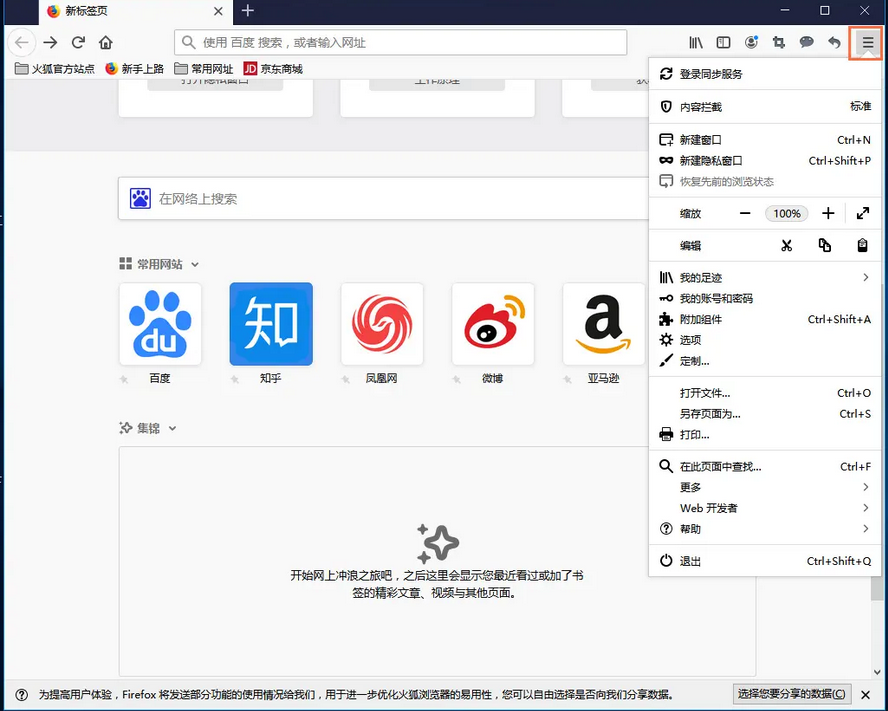This screenshot has height=711, width=888.
Task: Open the hamburger menu button
Action: point(867,42)
